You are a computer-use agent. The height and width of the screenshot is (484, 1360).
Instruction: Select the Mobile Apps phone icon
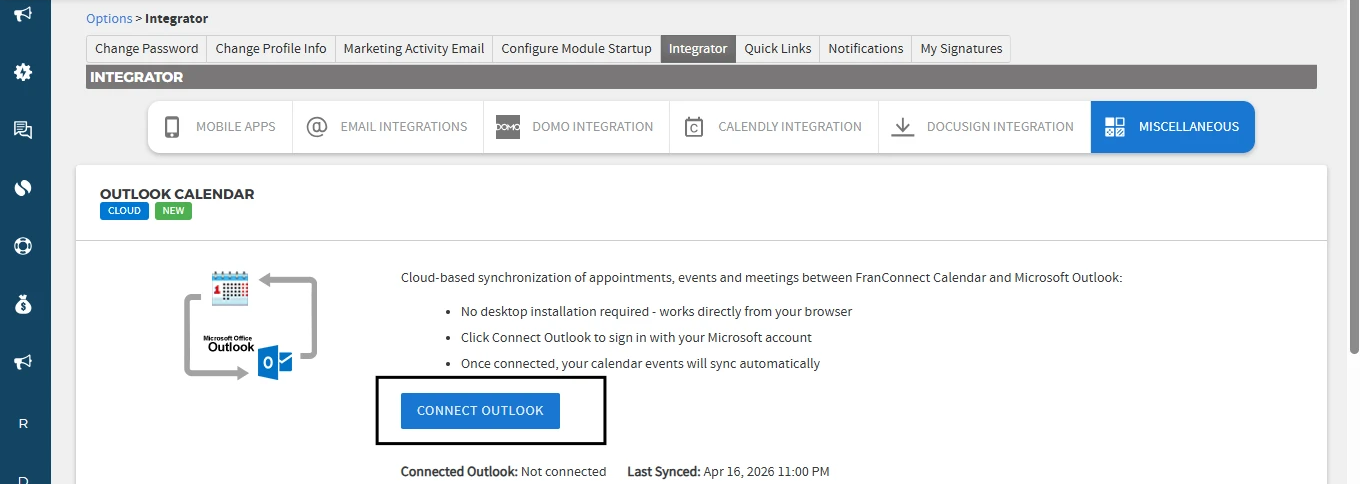[x=172, y=127]
